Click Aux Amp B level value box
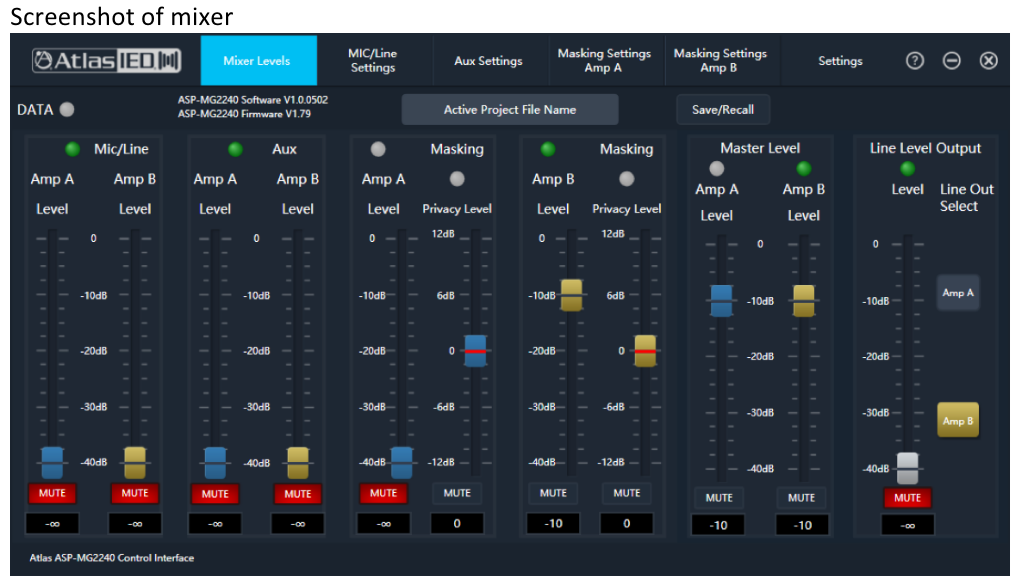This screenshot has width=1021, height=583. pos(298,523)
